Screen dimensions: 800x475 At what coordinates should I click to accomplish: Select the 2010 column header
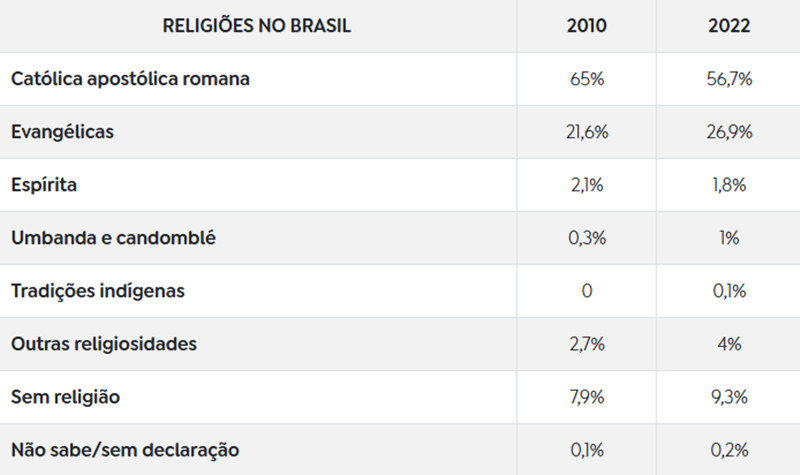587,26
